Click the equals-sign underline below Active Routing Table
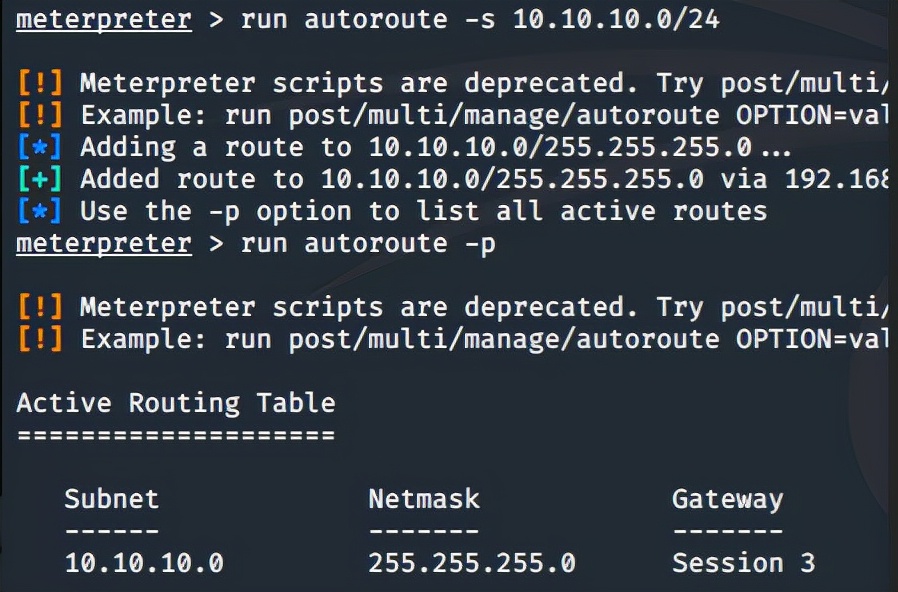 (176, 436)
